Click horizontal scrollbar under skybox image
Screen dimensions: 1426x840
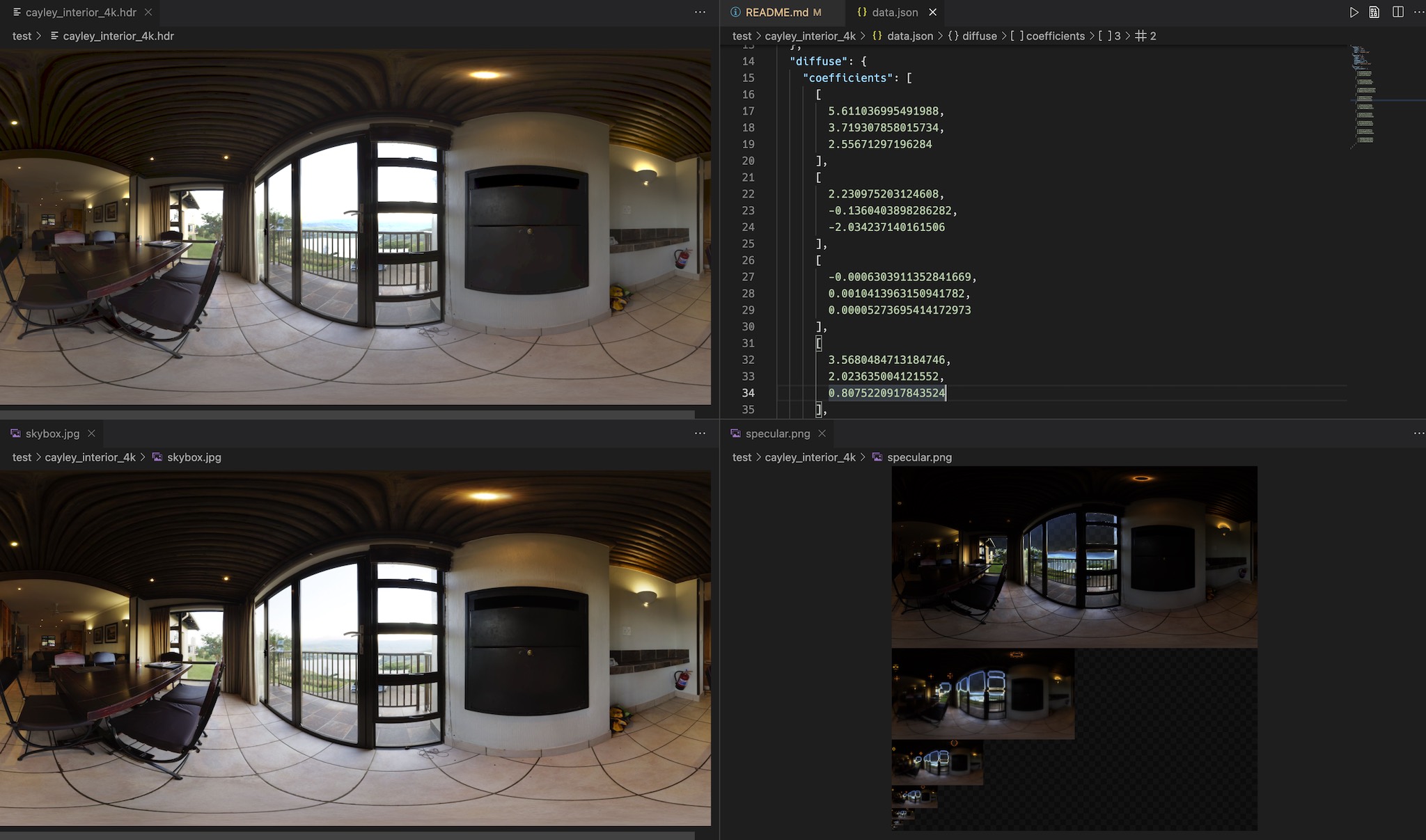coord(347,835)
